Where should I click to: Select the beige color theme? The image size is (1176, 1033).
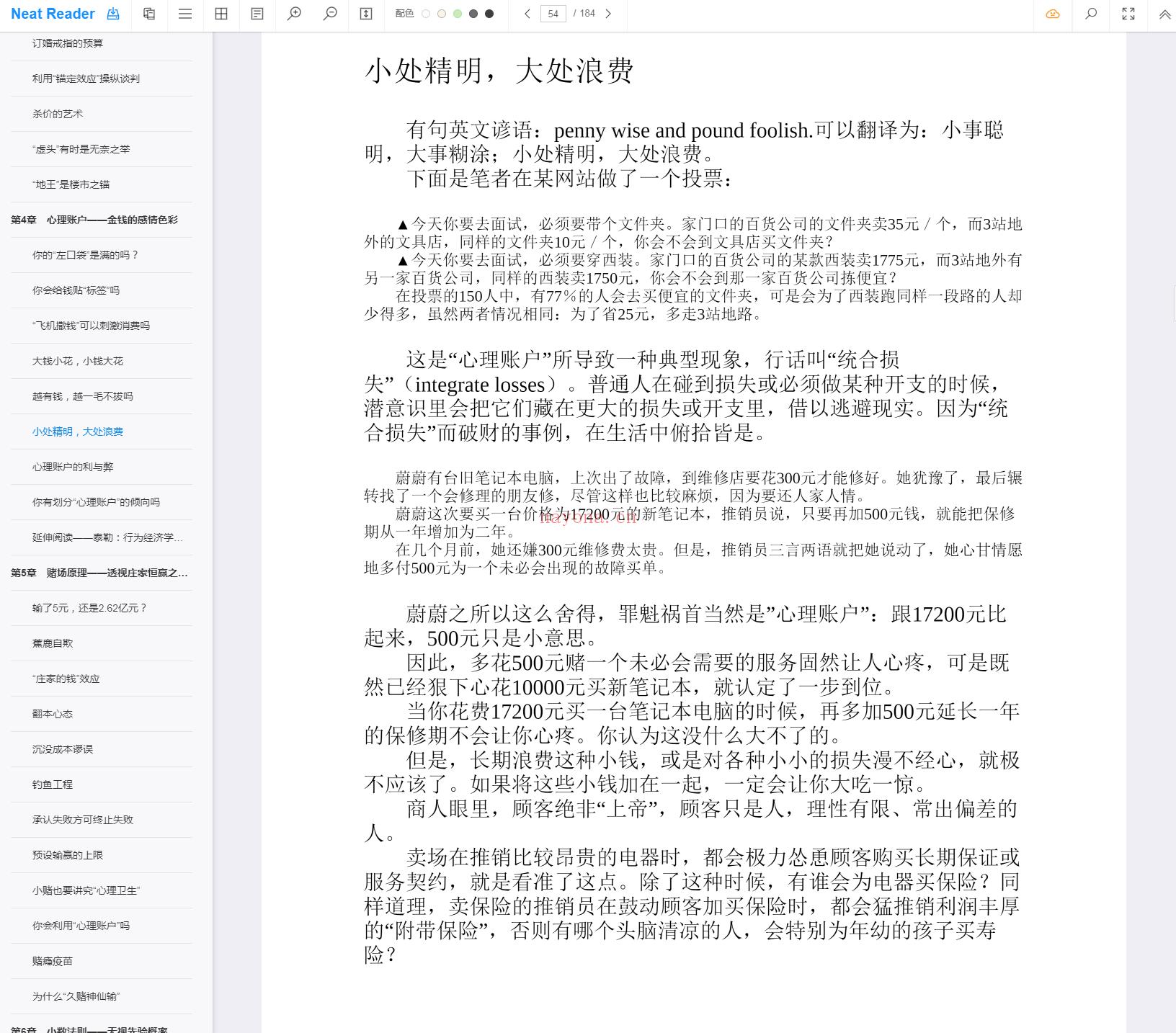(x=442, y=14)
